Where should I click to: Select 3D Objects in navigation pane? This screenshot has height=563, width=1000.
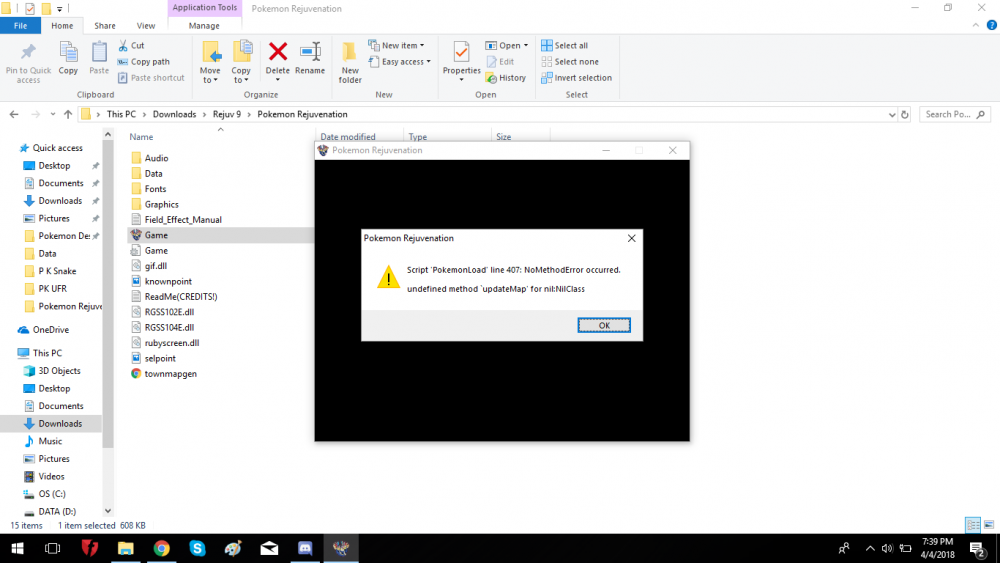point(59,370)
